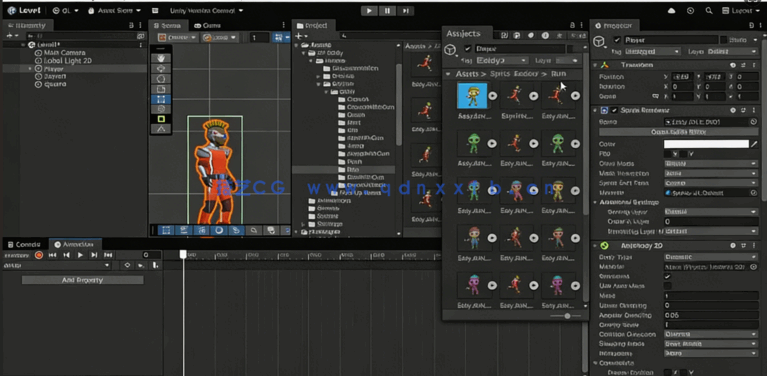
Task: Open the Mask Interaction dropdown
Action: point(711,174)
